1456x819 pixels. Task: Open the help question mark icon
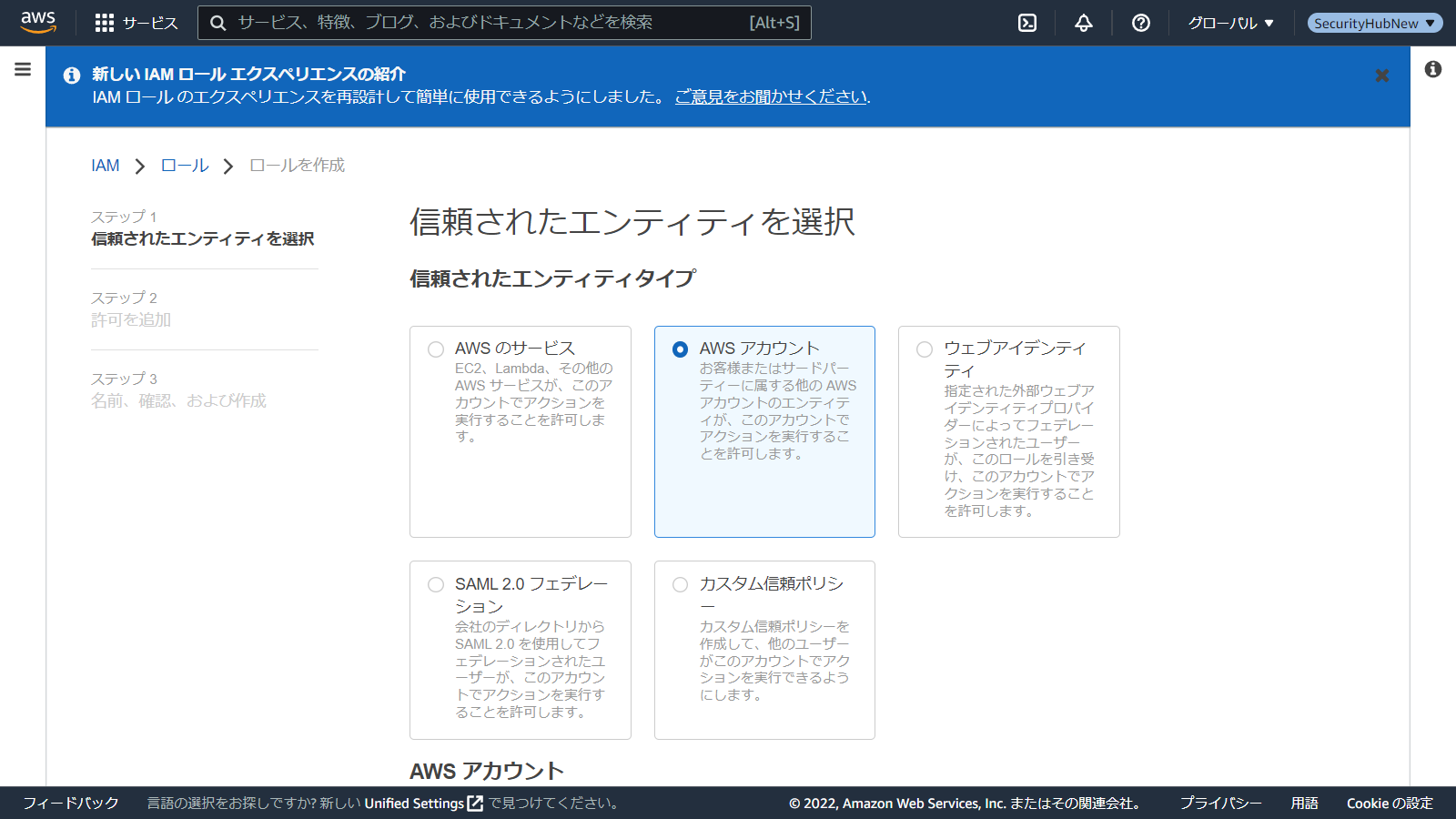[1140, 23]
